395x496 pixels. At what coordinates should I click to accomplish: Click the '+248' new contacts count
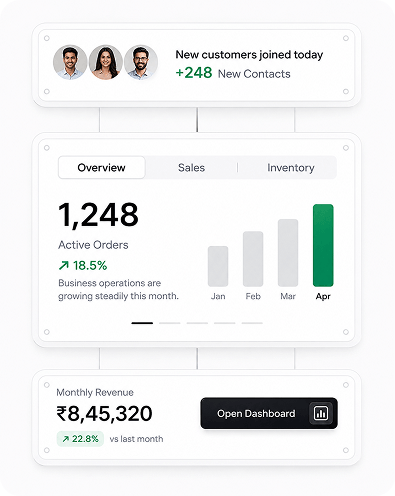(x=194, y=73)
